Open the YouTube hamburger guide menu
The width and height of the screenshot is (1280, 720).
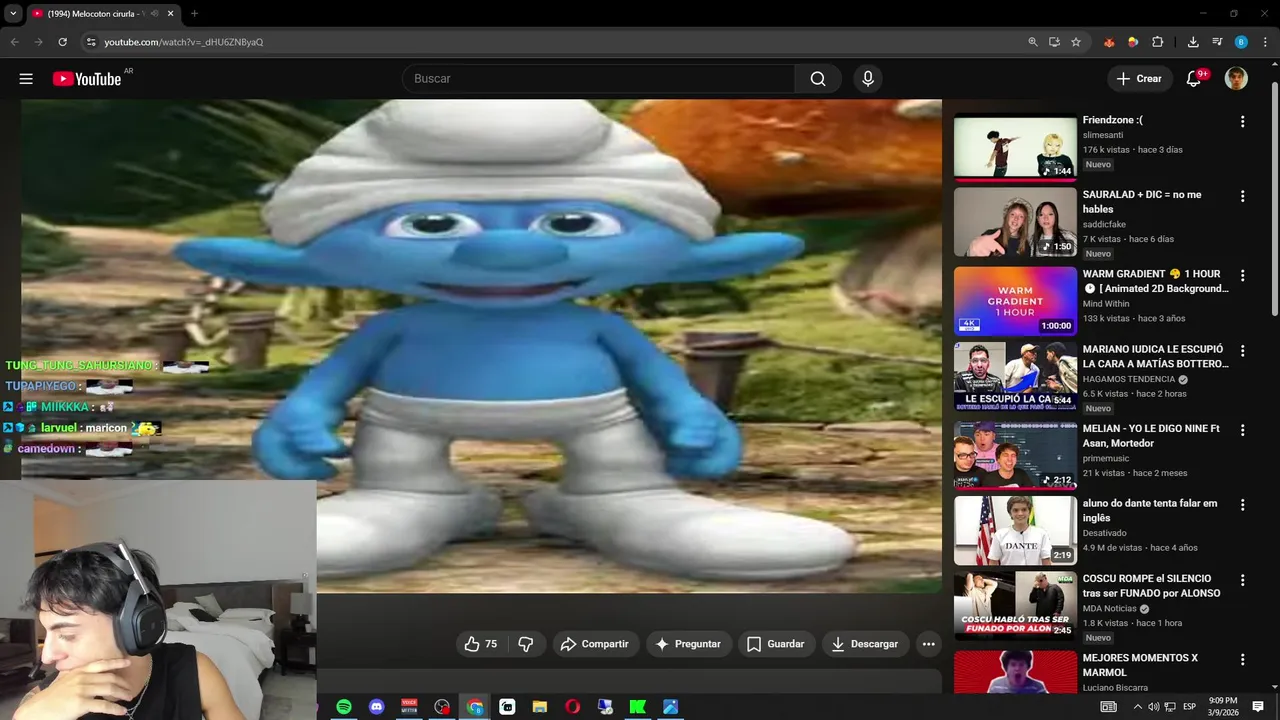(x=26, y=79)
